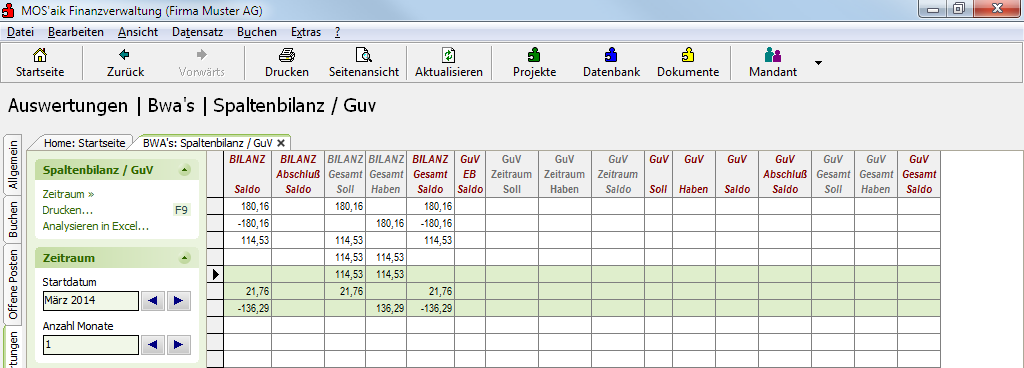
Task: Select the current row marker arrow
Action: [x=215, y=275]
